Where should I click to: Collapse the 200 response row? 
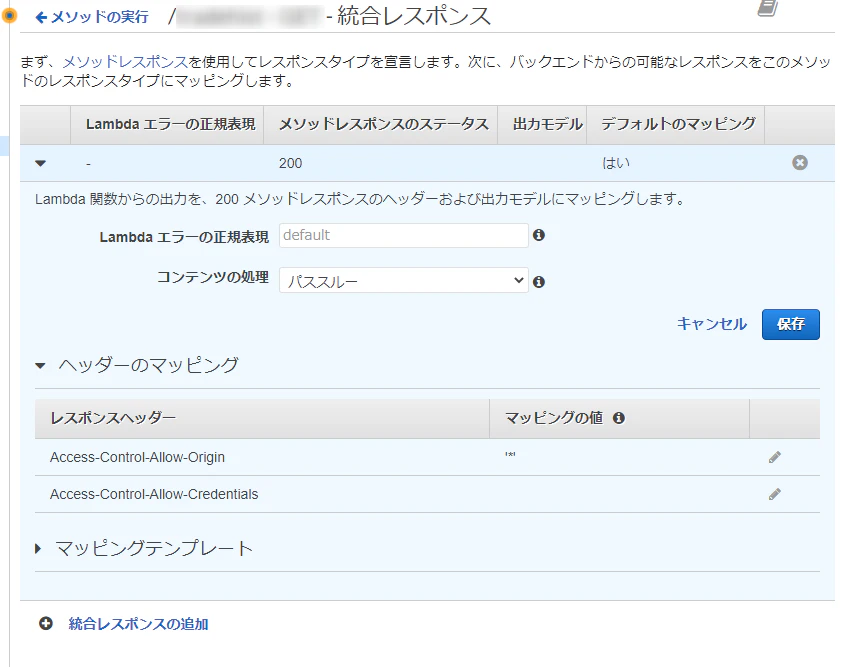[x=40, y=163]
